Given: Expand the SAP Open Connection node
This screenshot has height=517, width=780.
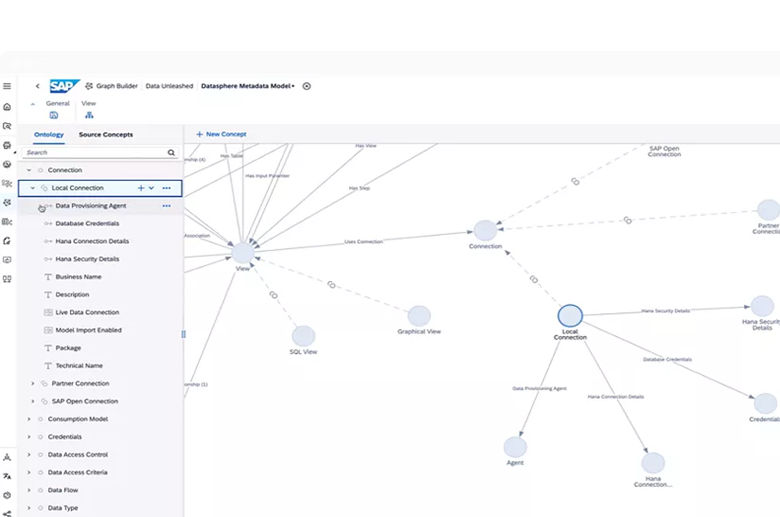Looking at the screenshot, I should (32, 402).
